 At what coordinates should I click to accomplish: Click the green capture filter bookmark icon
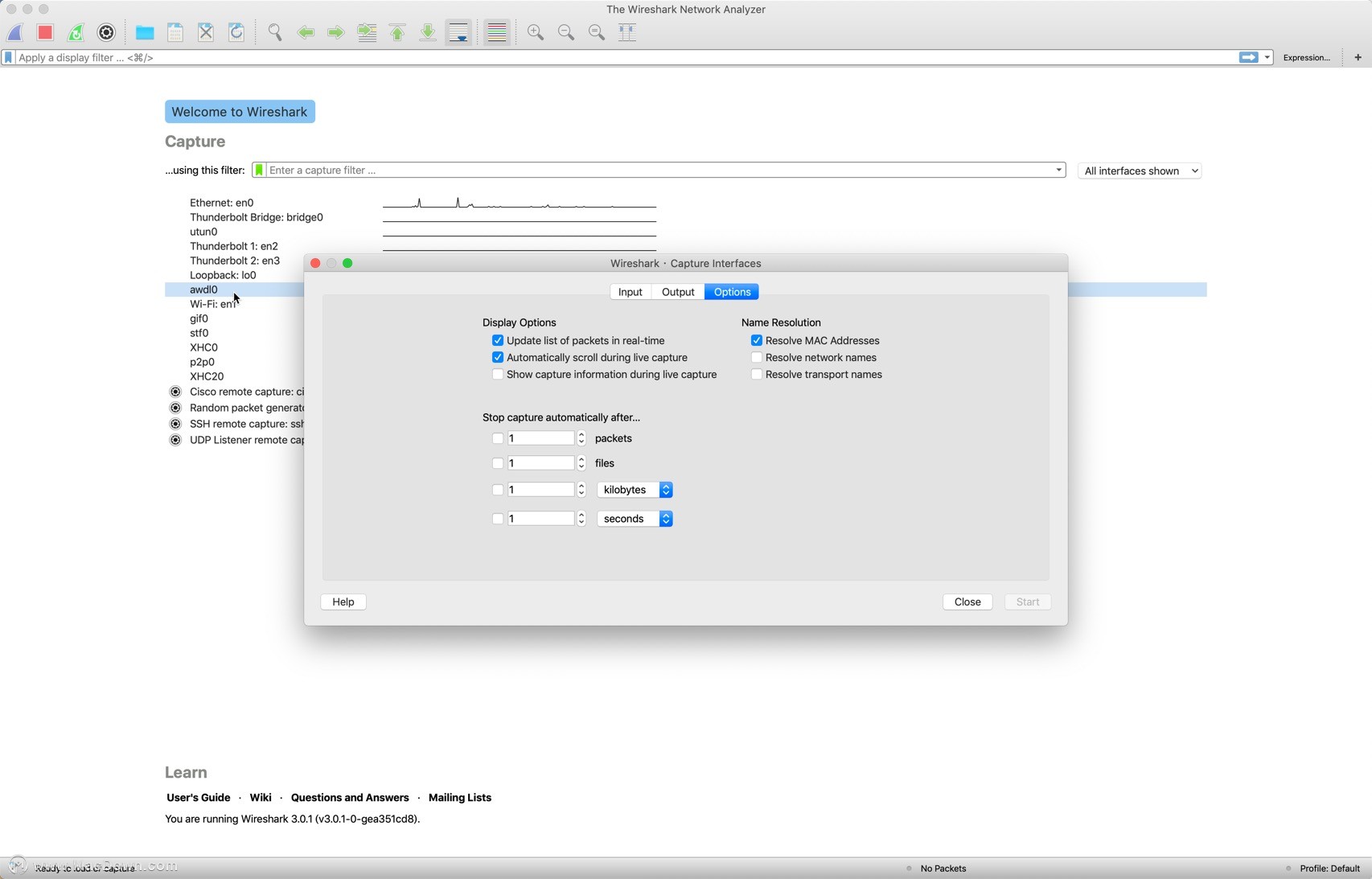click(259, 170)
